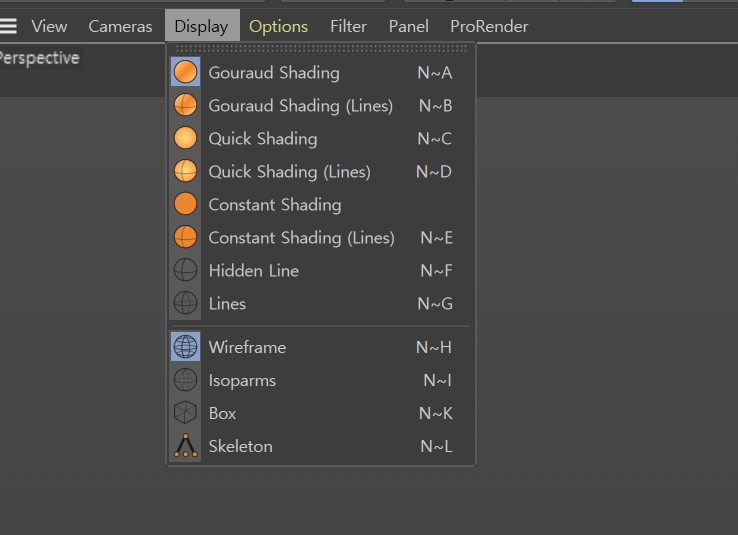Choose Gouraud Shading (Lines) entry
The height and width of the screenshot is (535, 738).
pyautogui.click(x=321, y=105)
